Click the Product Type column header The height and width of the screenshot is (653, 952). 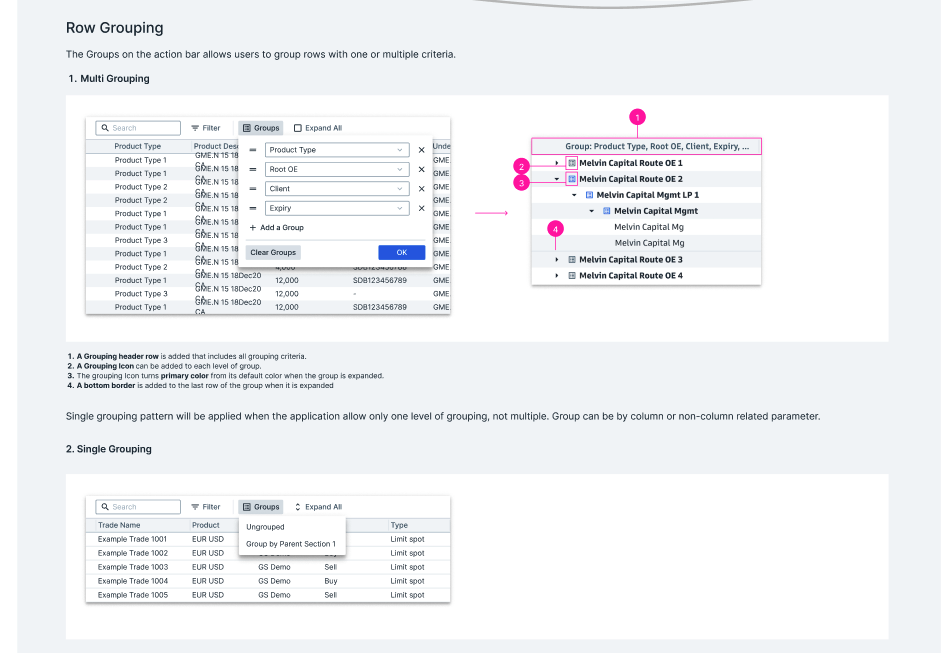tap(138, 146)
